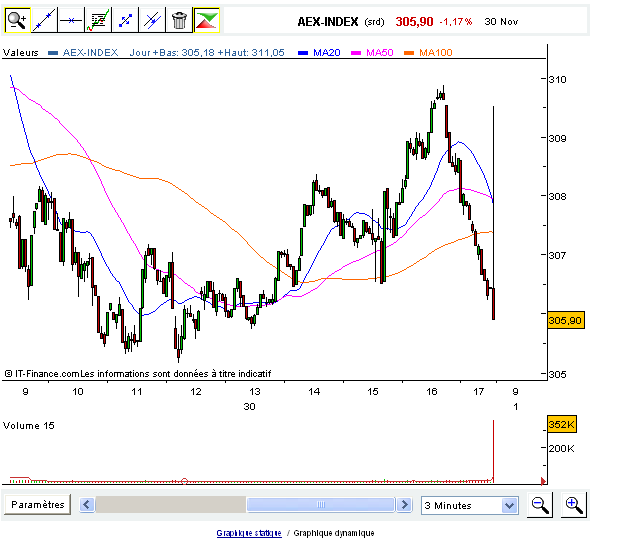Click the red 305,90 quote in header

point(414,22)
